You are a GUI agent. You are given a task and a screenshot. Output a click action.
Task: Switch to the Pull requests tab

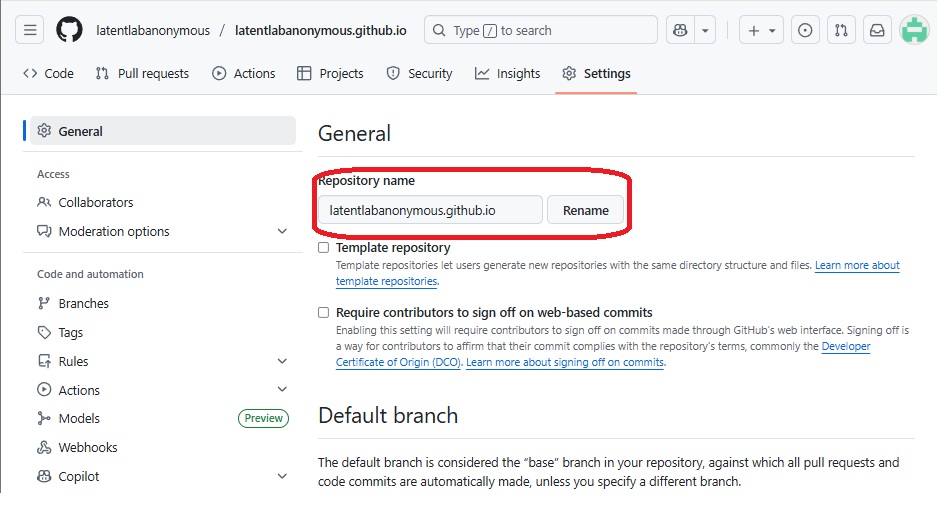(x=142, y=73)
